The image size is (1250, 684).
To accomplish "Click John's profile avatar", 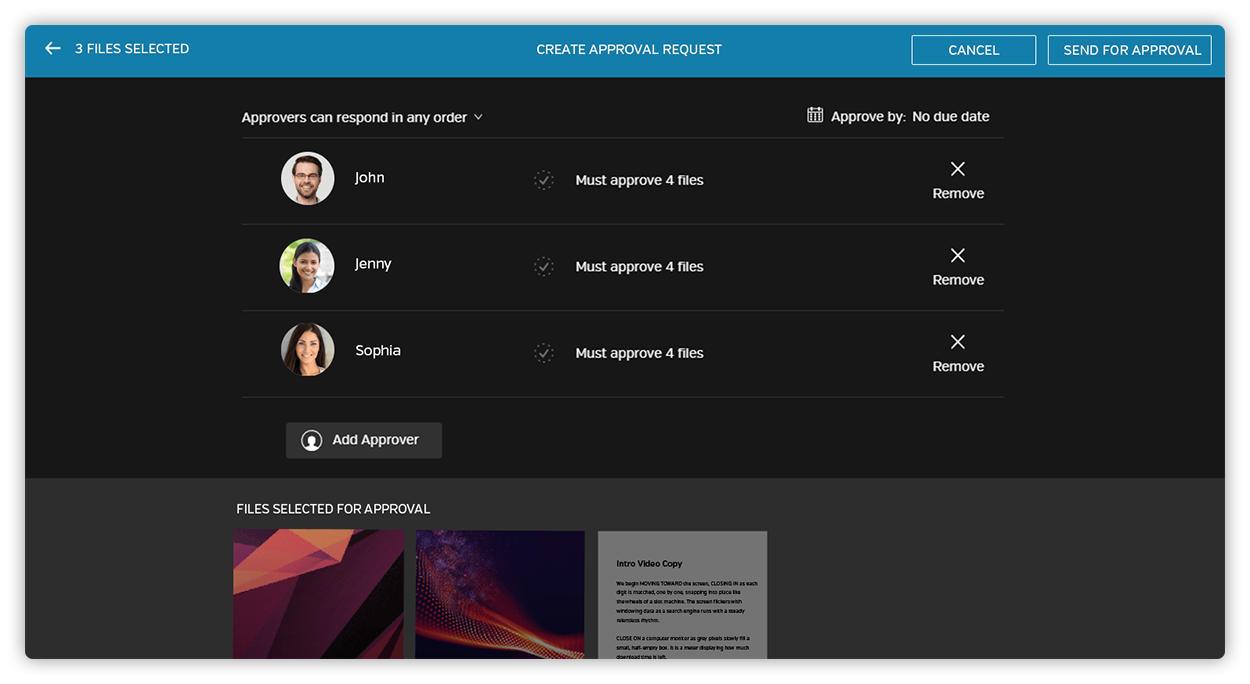I will (307, 177).
